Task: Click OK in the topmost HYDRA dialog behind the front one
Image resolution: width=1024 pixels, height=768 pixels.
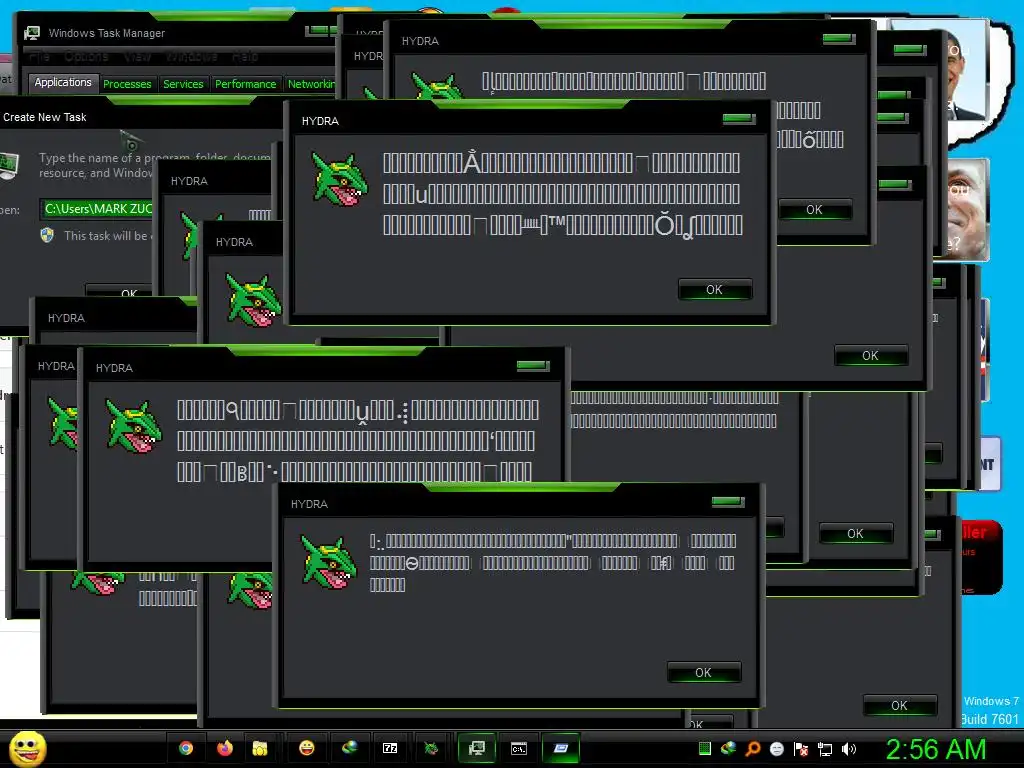Action: click(x=814, y=210)
